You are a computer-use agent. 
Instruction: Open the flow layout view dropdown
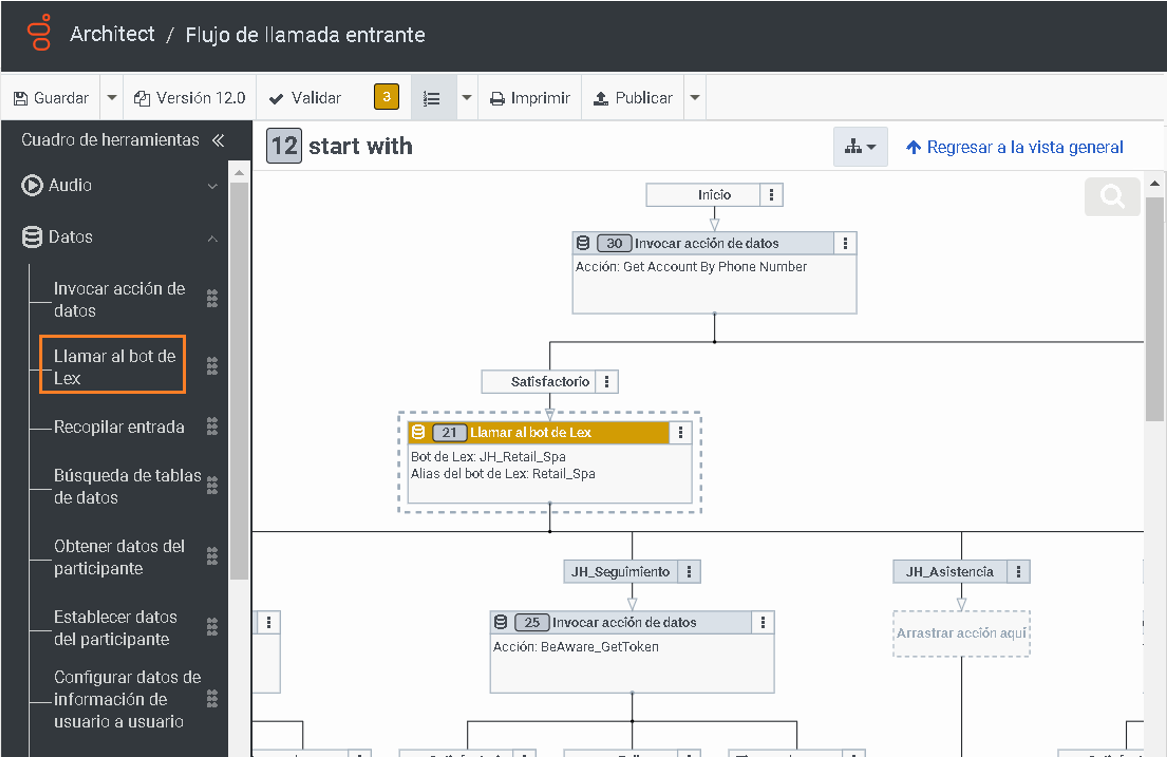point(860,147)
